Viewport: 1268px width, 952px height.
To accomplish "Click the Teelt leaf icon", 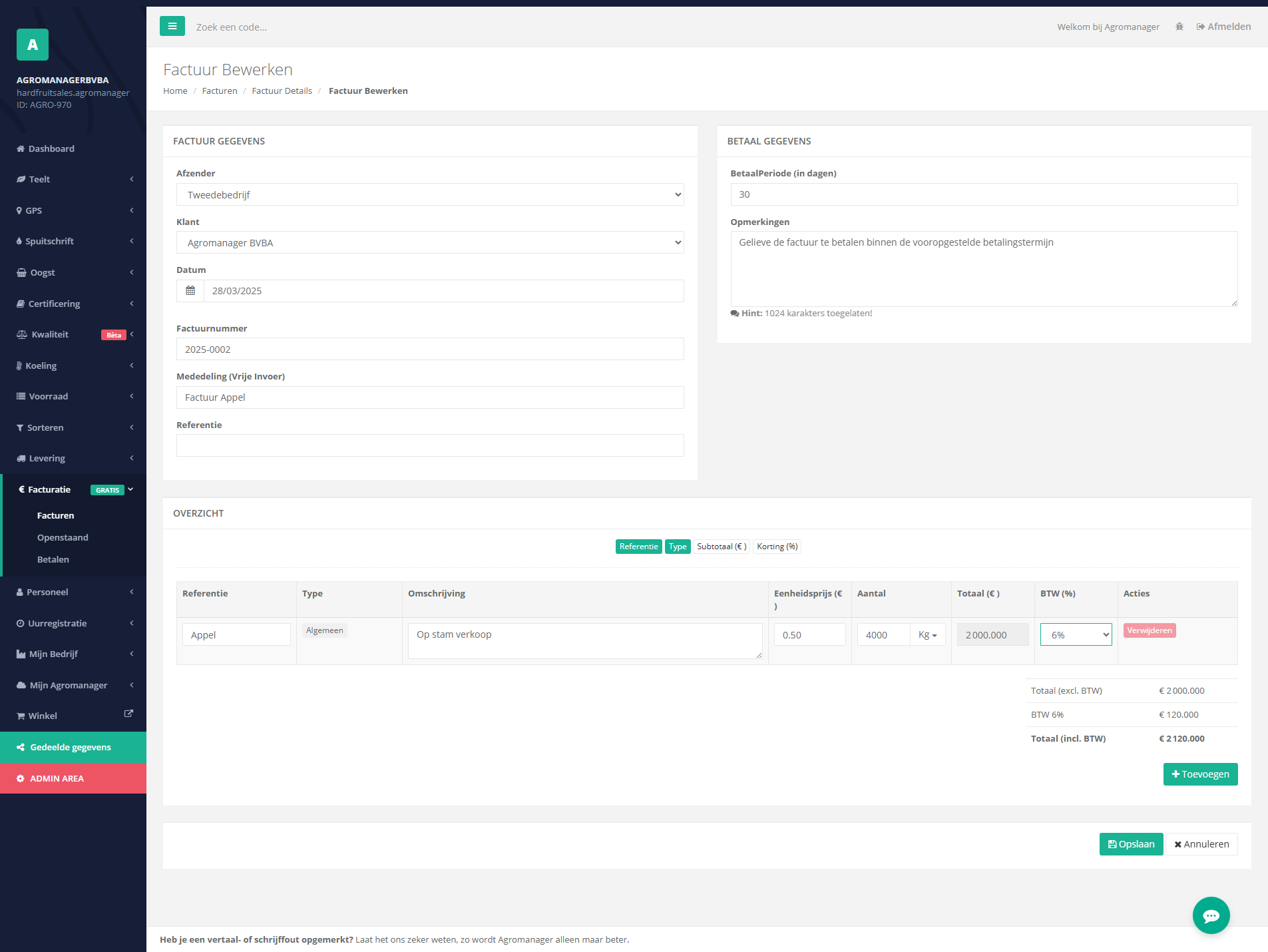I will [x=21, y=179].
